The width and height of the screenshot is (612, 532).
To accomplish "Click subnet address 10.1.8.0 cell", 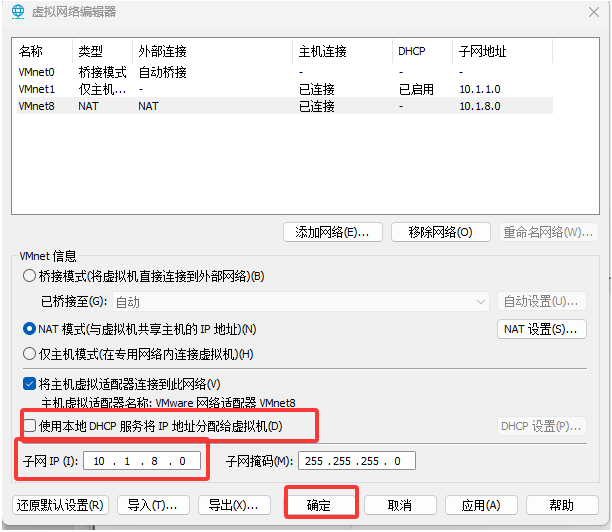I will click(x=480, y=106).
